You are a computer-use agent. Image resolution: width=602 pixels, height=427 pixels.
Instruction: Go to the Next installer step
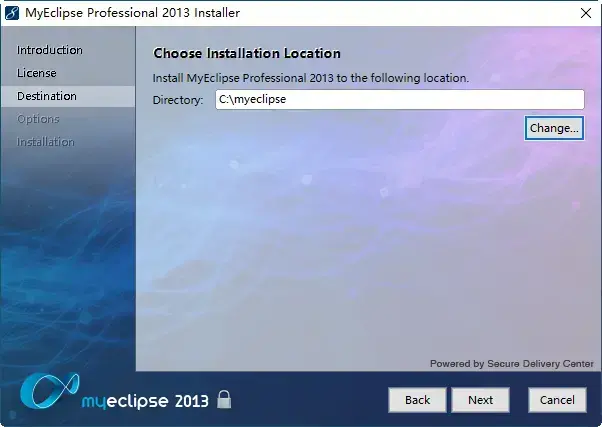pyautogui.click(x=480, y=400)
